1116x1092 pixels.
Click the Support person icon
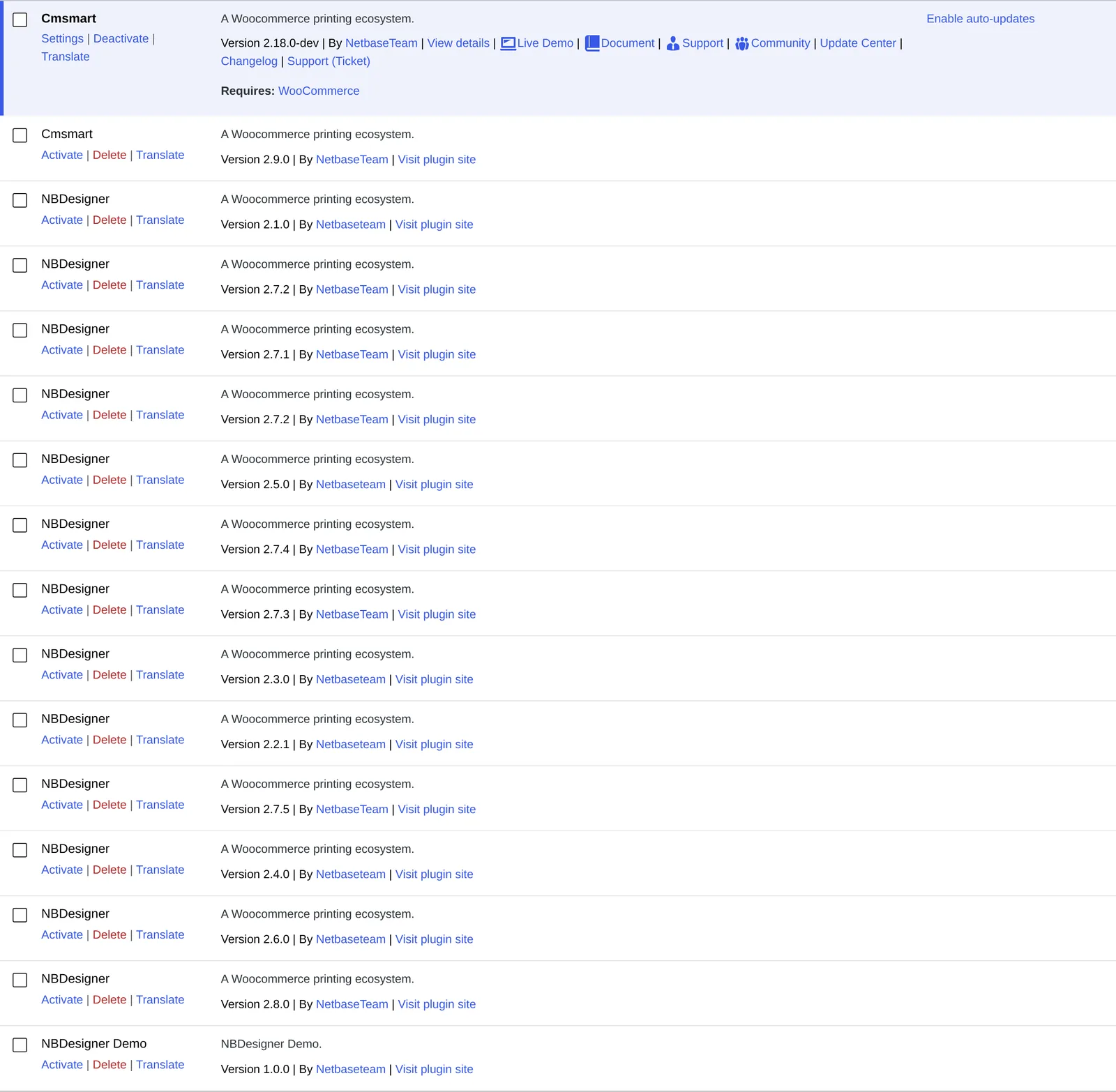point(673,43)
